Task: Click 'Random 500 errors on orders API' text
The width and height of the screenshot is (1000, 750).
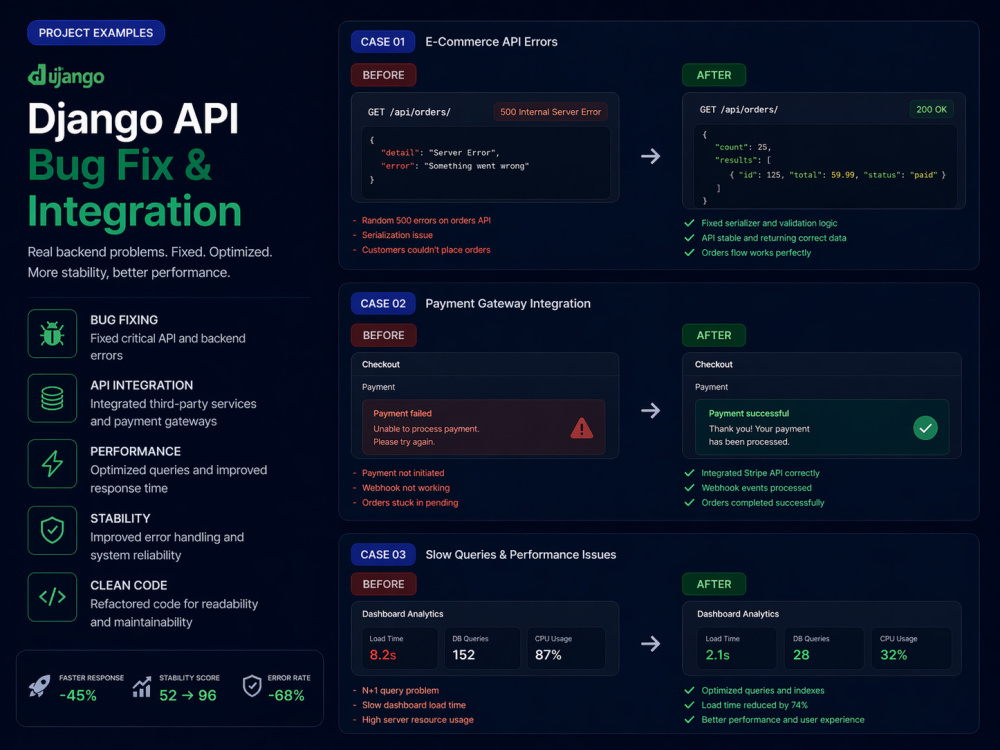Action: [x=426, y=221]
